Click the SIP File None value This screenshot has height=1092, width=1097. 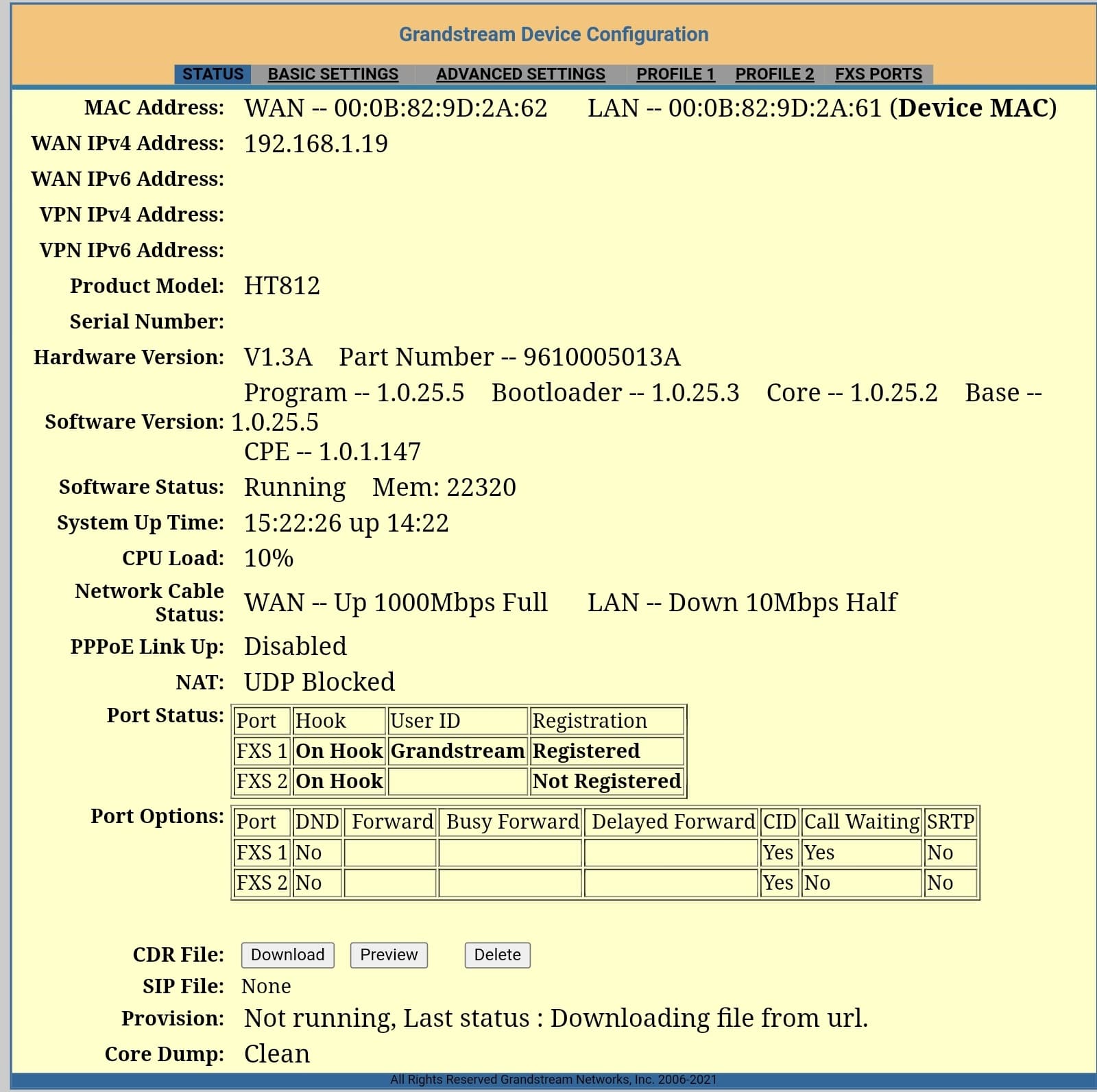266,986
